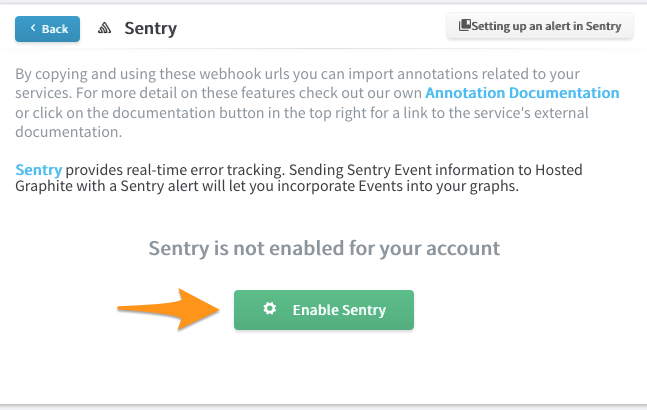
Task: Click the trailing word documentation in gray paragraph
Action: (x=68, y=132)
